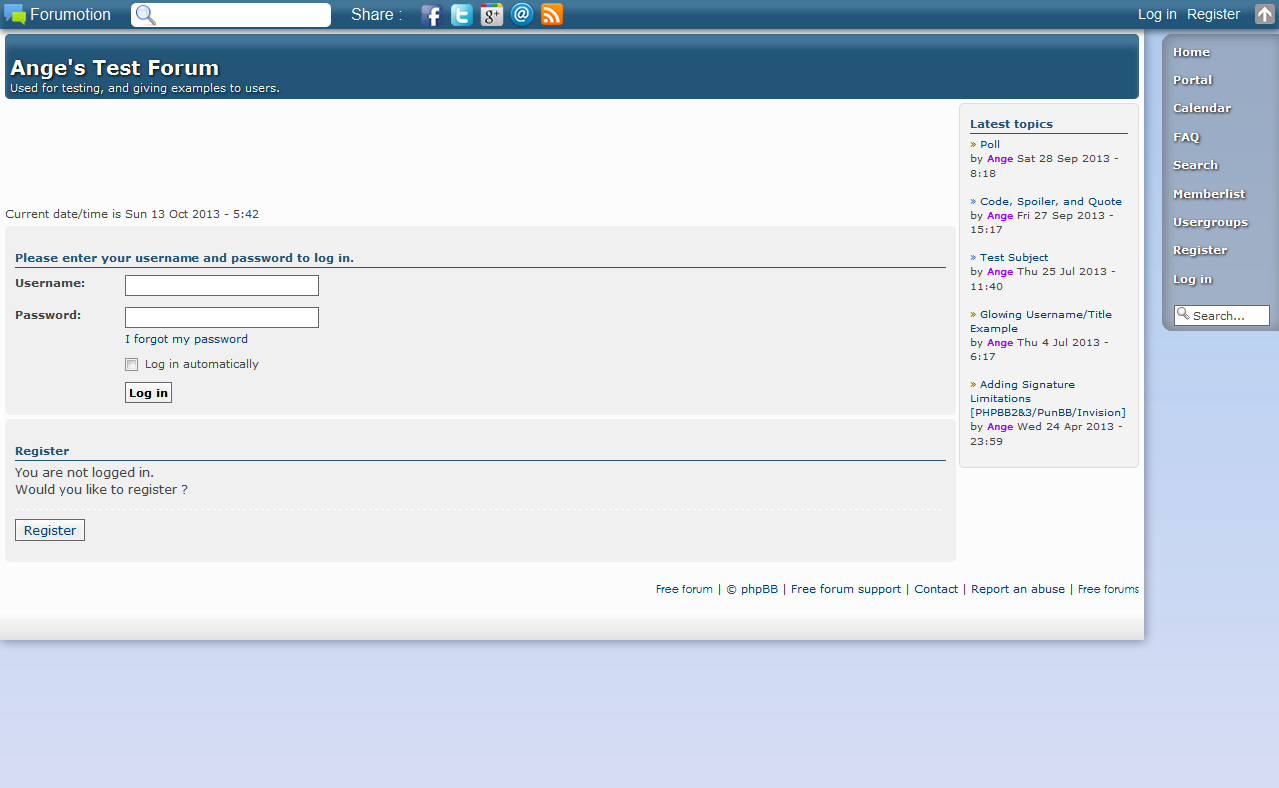
Task: Click Log in on the top toolbar
Action: click(1157, 14)
